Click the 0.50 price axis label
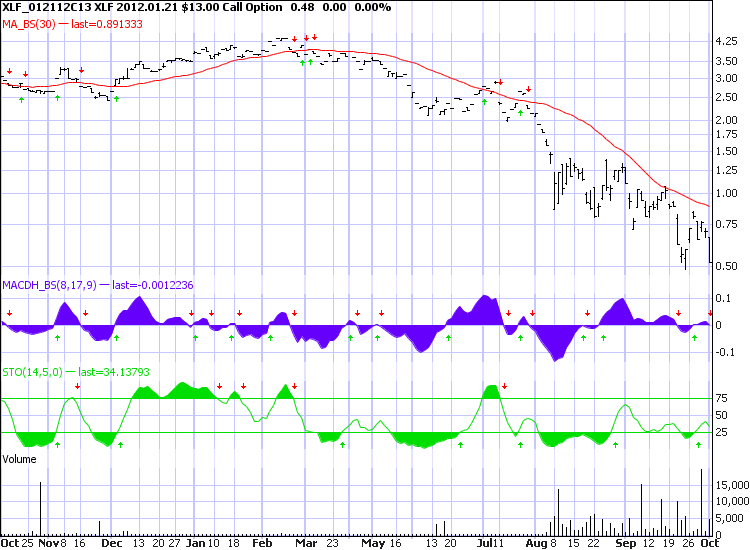The image size is (750, 550). tap(726, 265)
